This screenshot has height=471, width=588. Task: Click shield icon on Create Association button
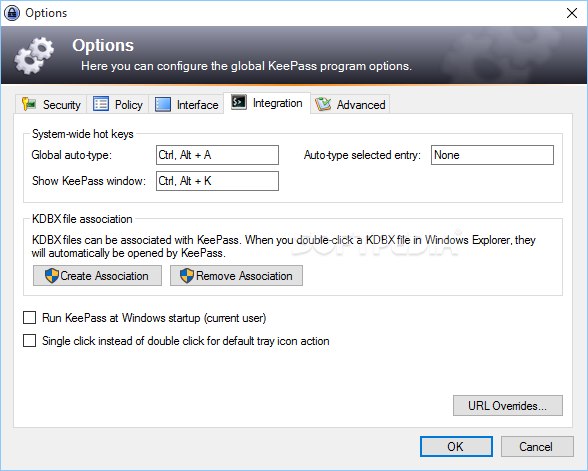[52, 276]
